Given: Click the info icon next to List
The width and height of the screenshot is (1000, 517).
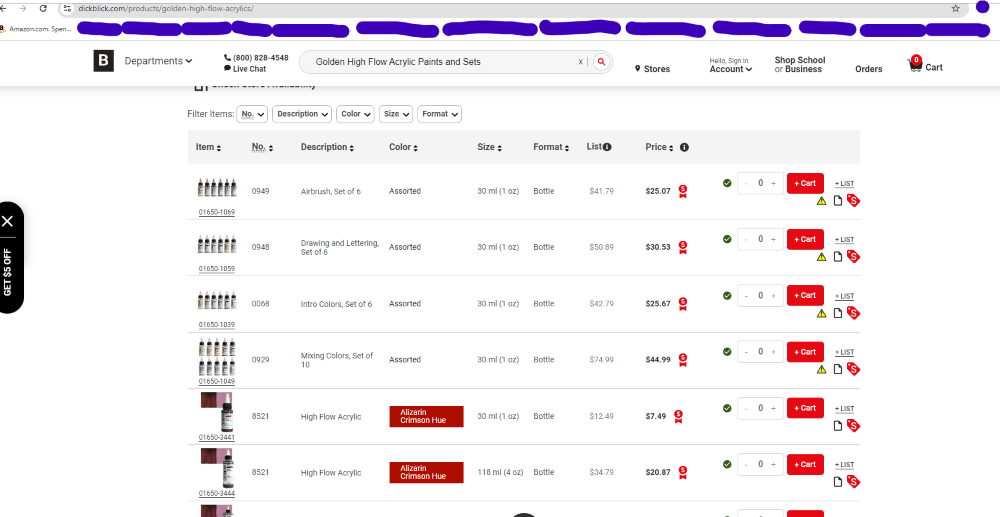Looking at the screenshot, I should 606,147.
